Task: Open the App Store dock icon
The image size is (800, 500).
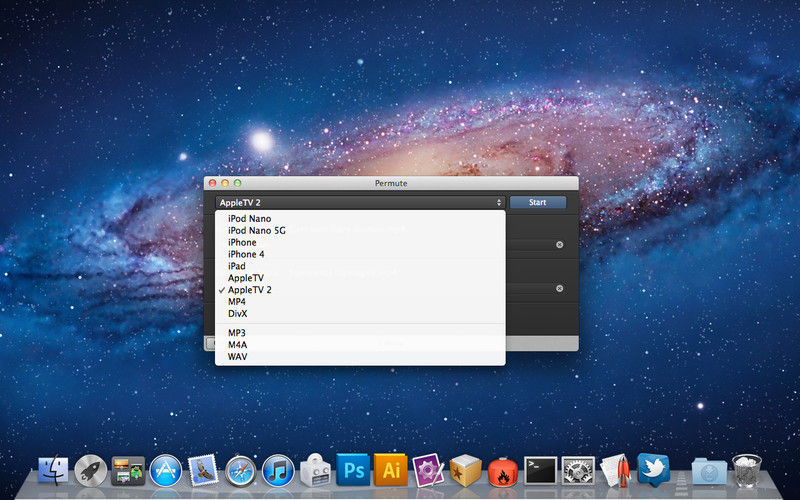Action: pyautogui.click(x=165, y=470)
